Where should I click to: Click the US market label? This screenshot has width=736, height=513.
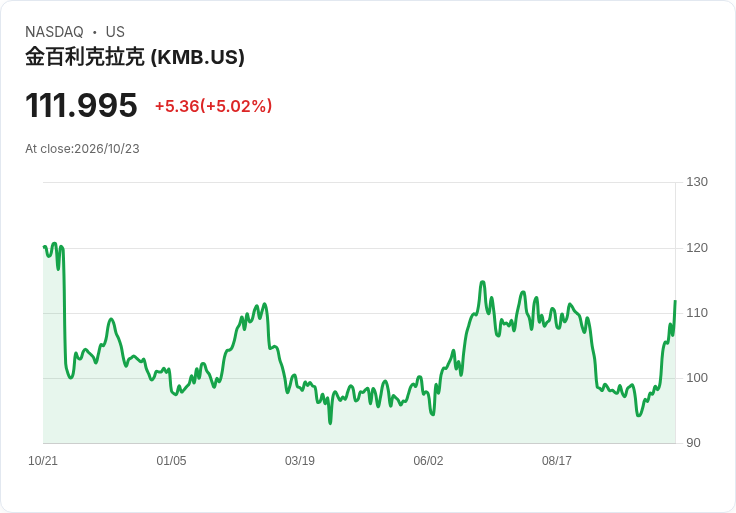tap(115, 32)
